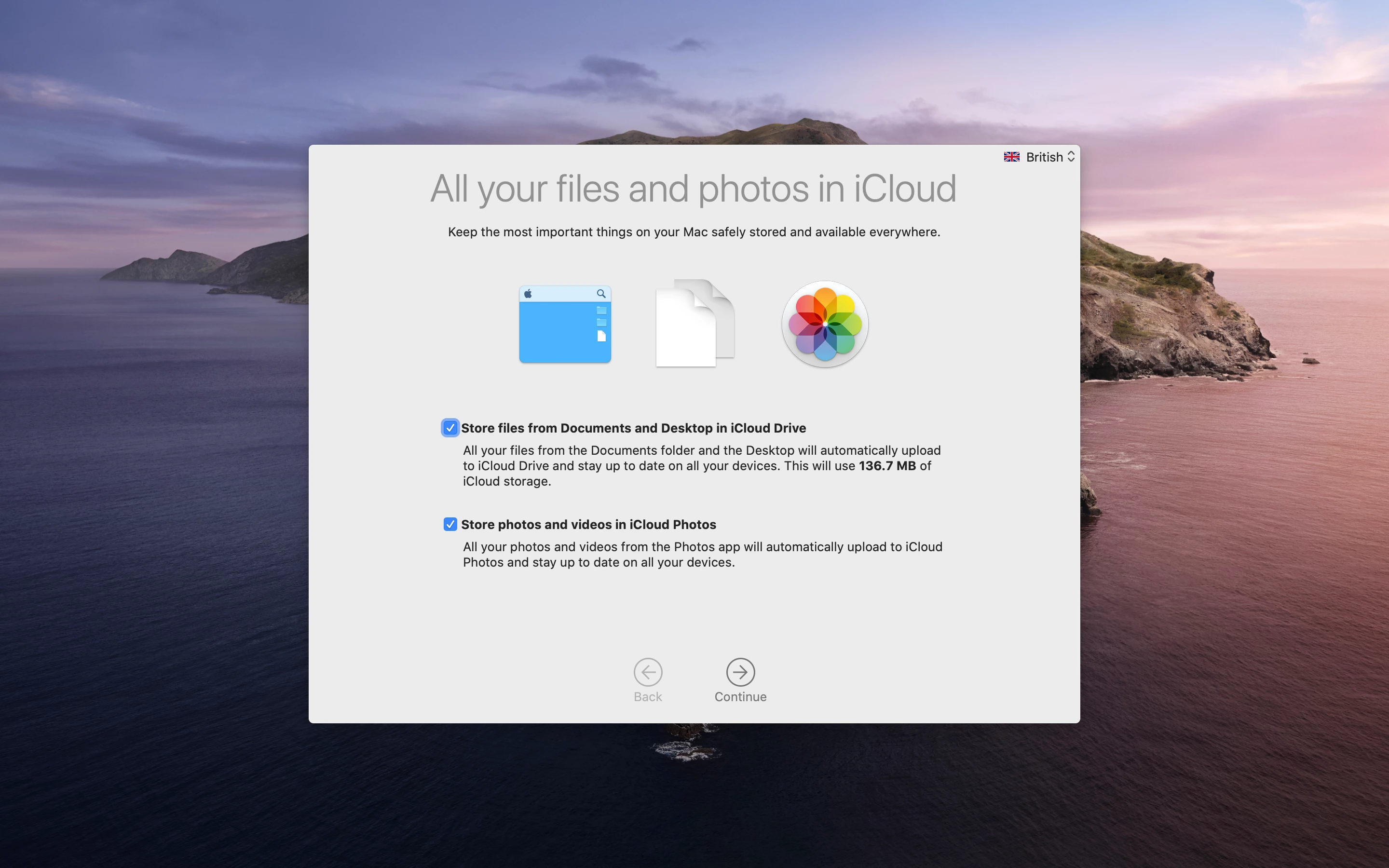Image resolution: width=1389 pixels, height=868 pixels.
Task: Click the "All your files and photos" heading
Action: [694, 188]
